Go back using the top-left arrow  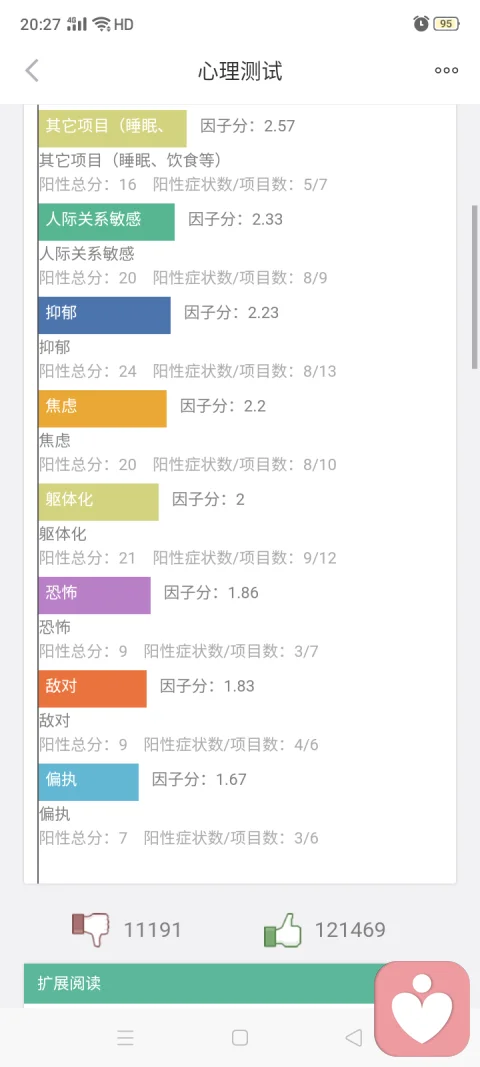tap(32, 70)
